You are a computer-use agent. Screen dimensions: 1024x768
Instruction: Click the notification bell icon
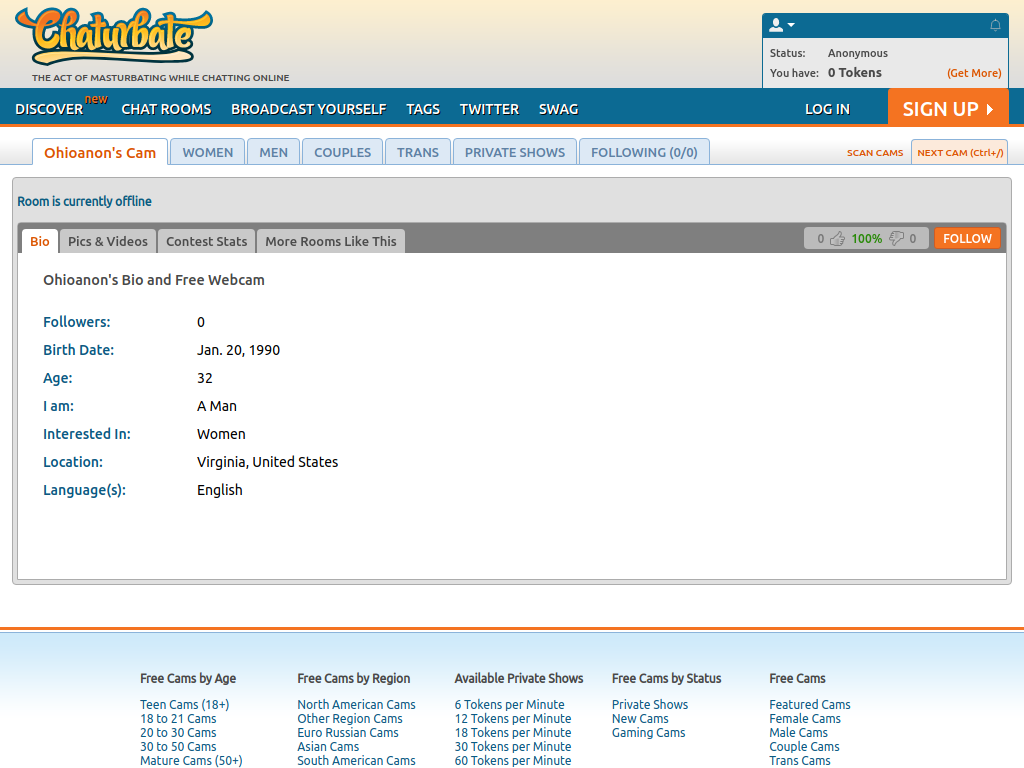point(995,25)
